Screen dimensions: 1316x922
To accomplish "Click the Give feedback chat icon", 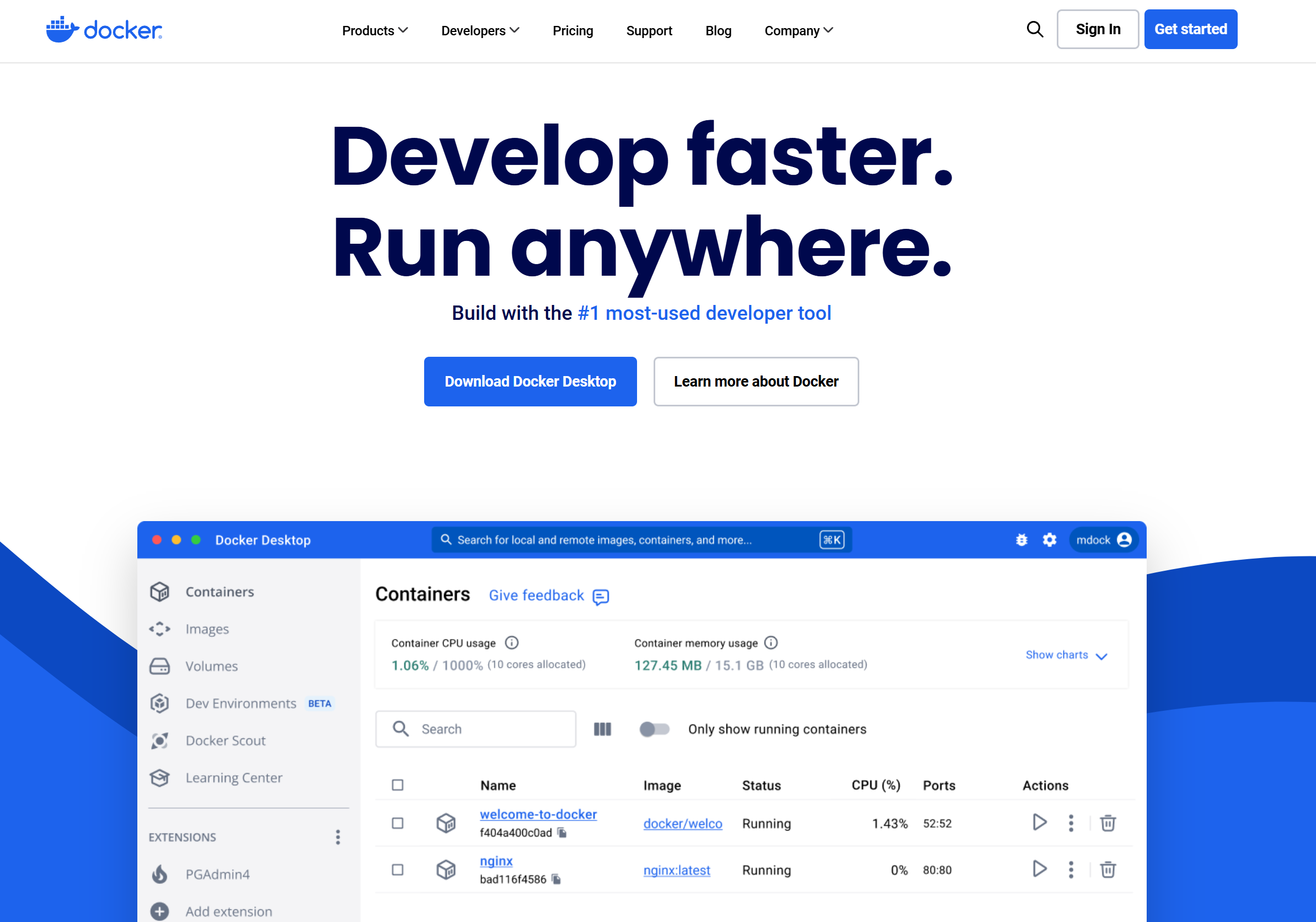I will 601,597.
